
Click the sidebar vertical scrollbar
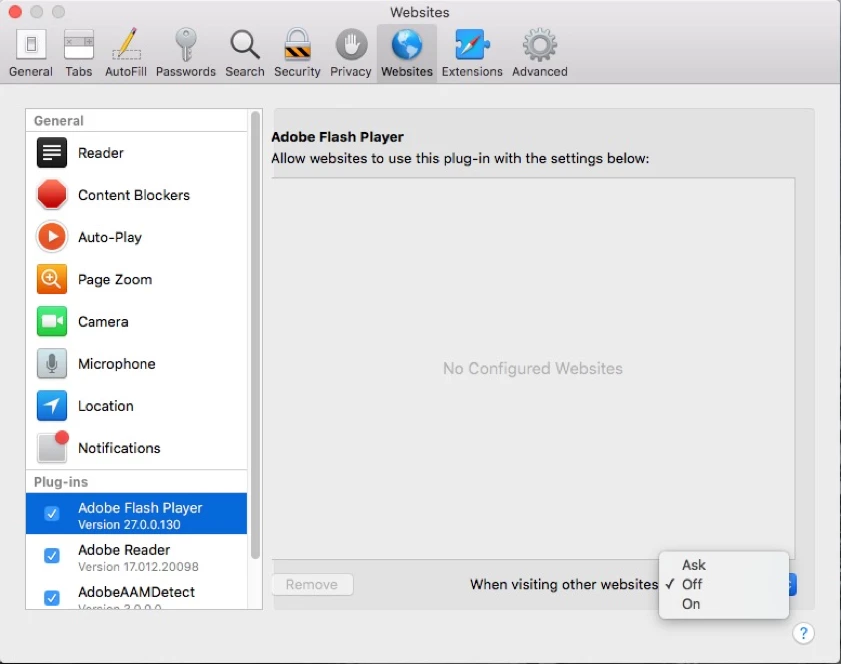click(255, 335)
